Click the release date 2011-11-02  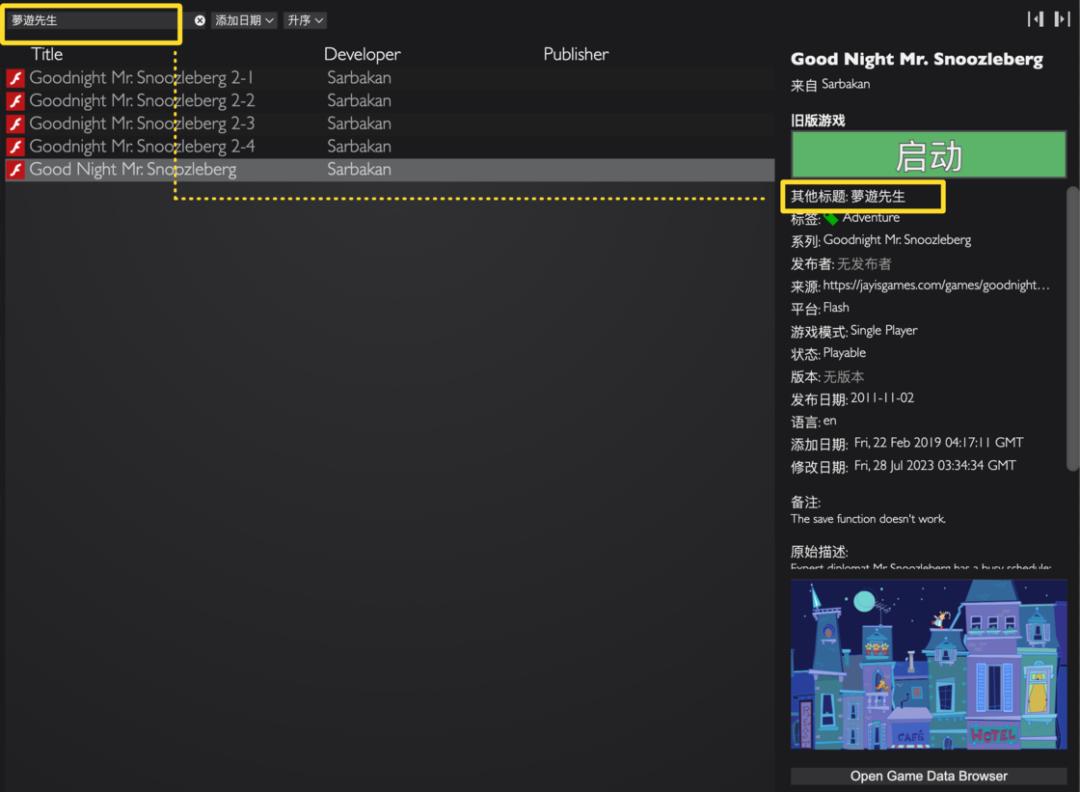click(882, 398)
